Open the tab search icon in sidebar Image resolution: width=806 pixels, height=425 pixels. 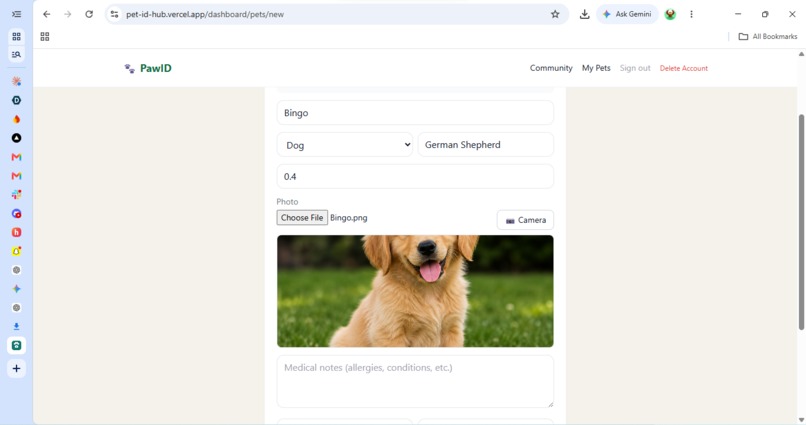pos(16,54)
